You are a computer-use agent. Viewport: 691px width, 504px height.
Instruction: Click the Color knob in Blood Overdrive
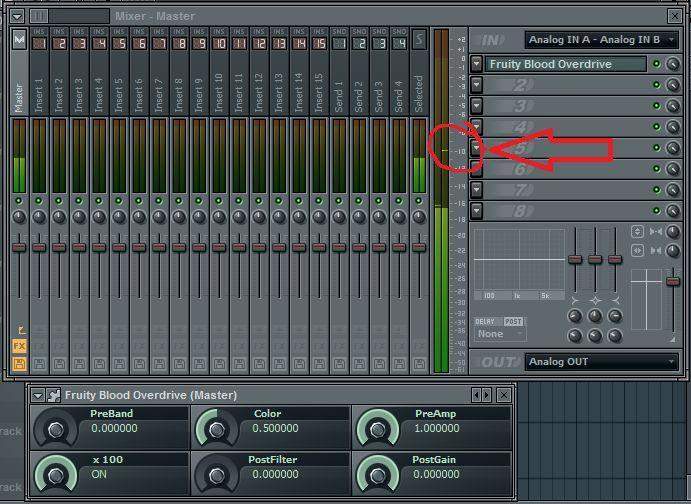pos(218,429)
